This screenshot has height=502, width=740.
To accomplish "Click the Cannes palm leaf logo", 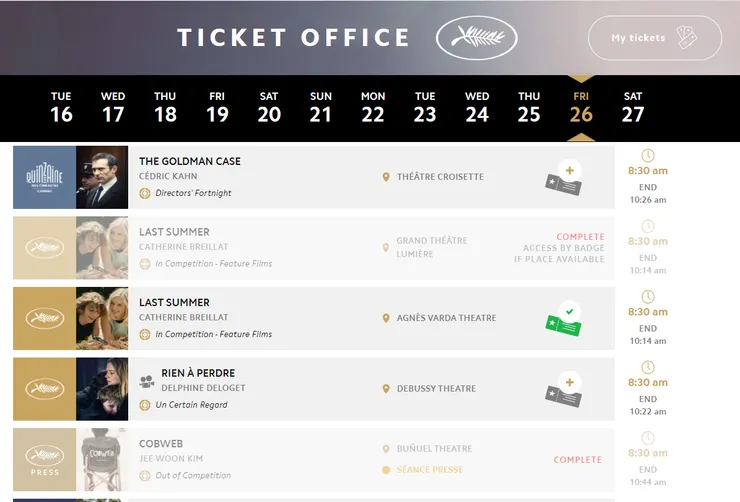I will [477, 38].
